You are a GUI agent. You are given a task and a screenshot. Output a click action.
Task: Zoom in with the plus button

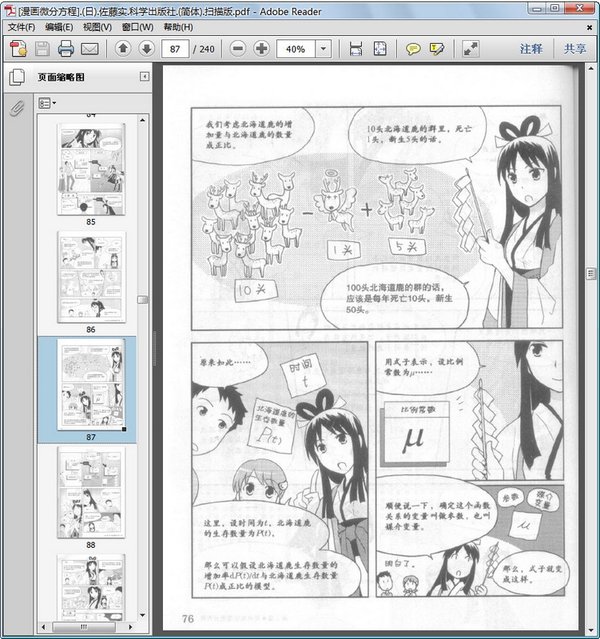(261, 49)
